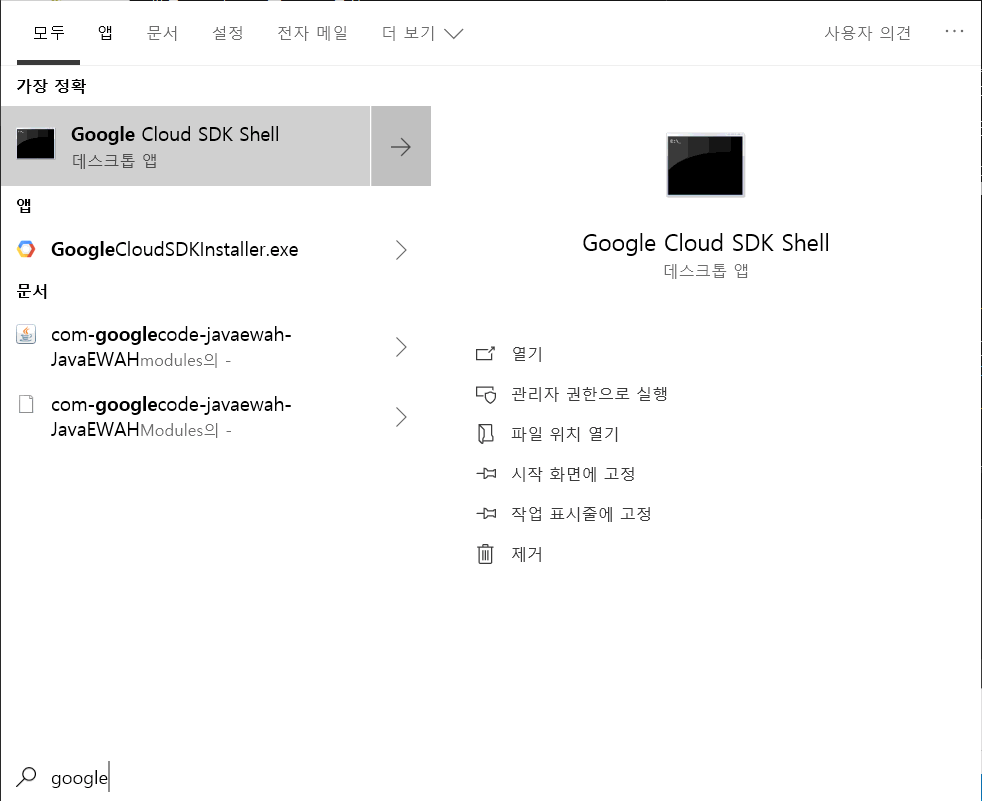Image resolution: width=982 pixels, height=801 pixels.
Task: Choose 제거 to uninstall
Action: (526, 554)
